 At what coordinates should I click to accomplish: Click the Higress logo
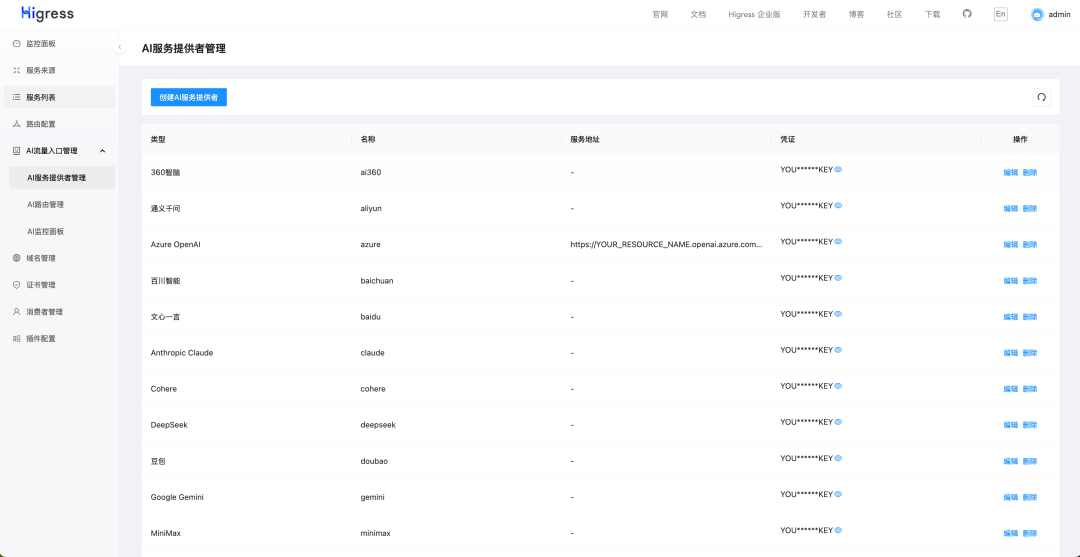pos(47,14)
